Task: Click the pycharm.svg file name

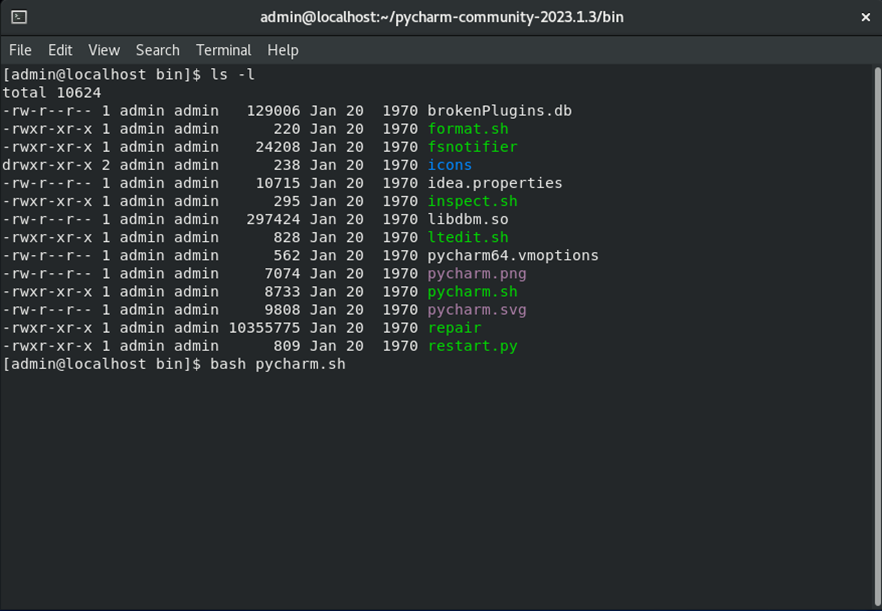Action: [x=477, y=309]
